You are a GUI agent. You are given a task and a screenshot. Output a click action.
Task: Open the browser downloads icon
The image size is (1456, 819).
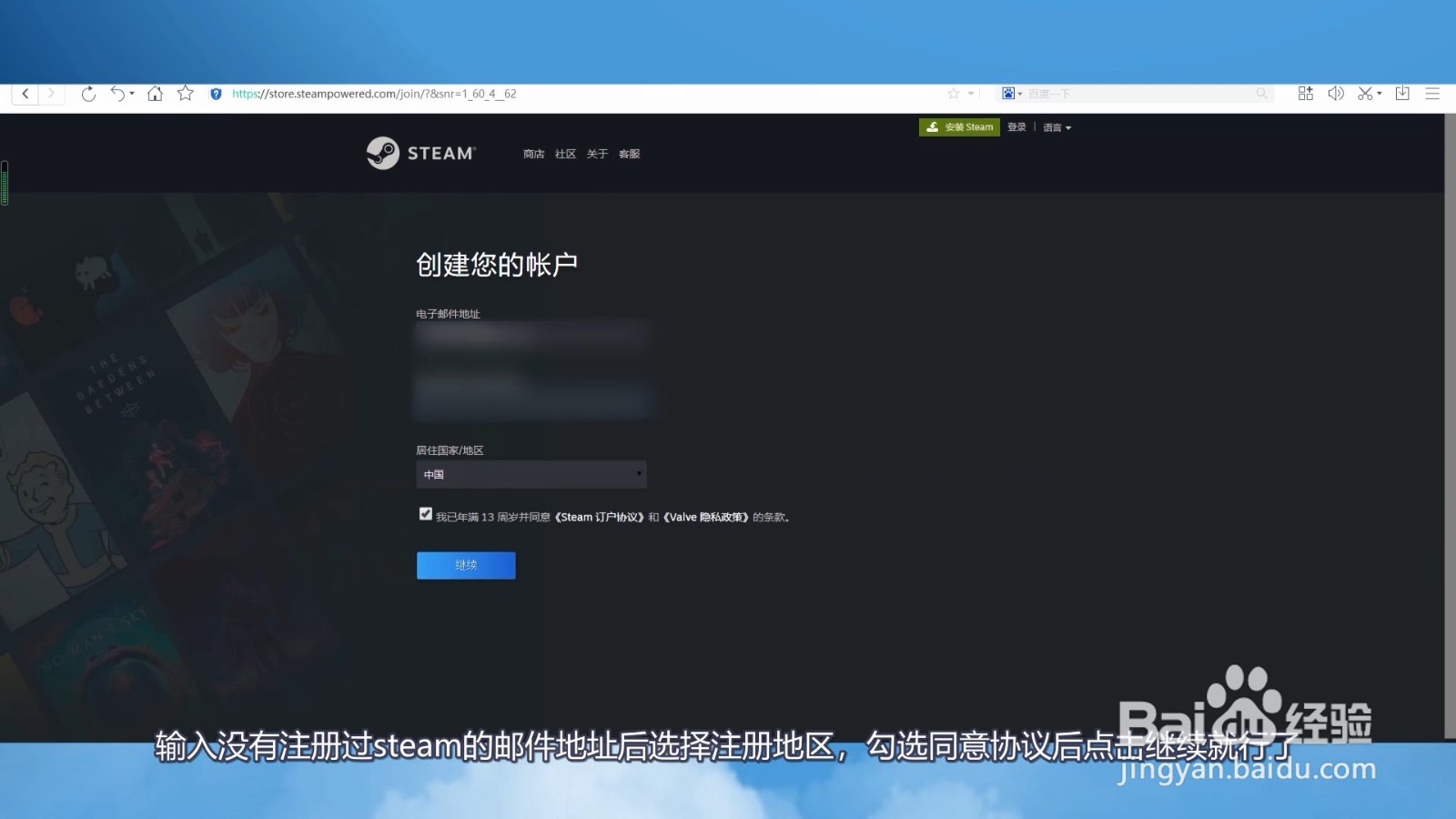click(x=1402, y=94)
